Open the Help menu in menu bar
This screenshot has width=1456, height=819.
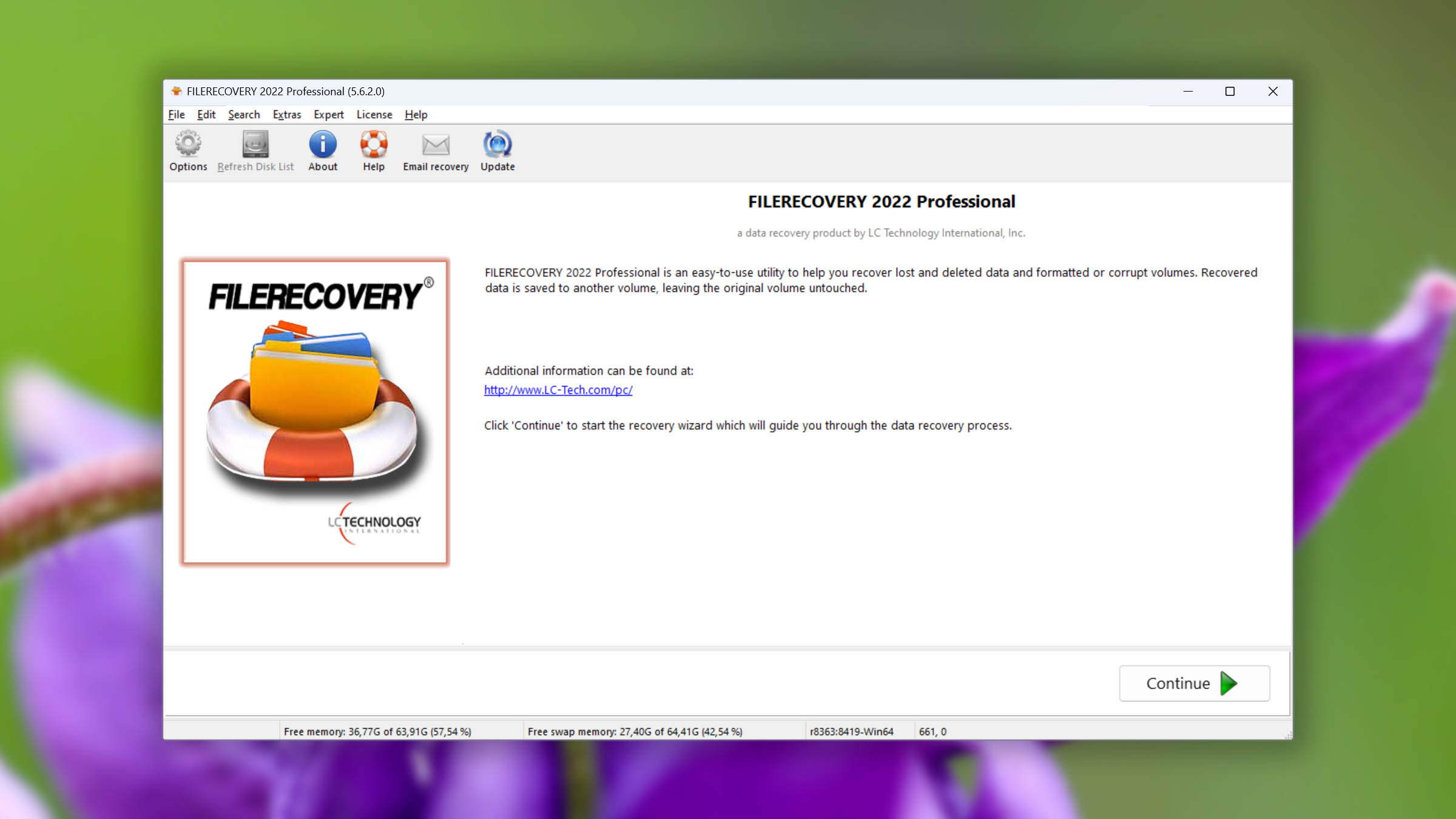point(416,115)
